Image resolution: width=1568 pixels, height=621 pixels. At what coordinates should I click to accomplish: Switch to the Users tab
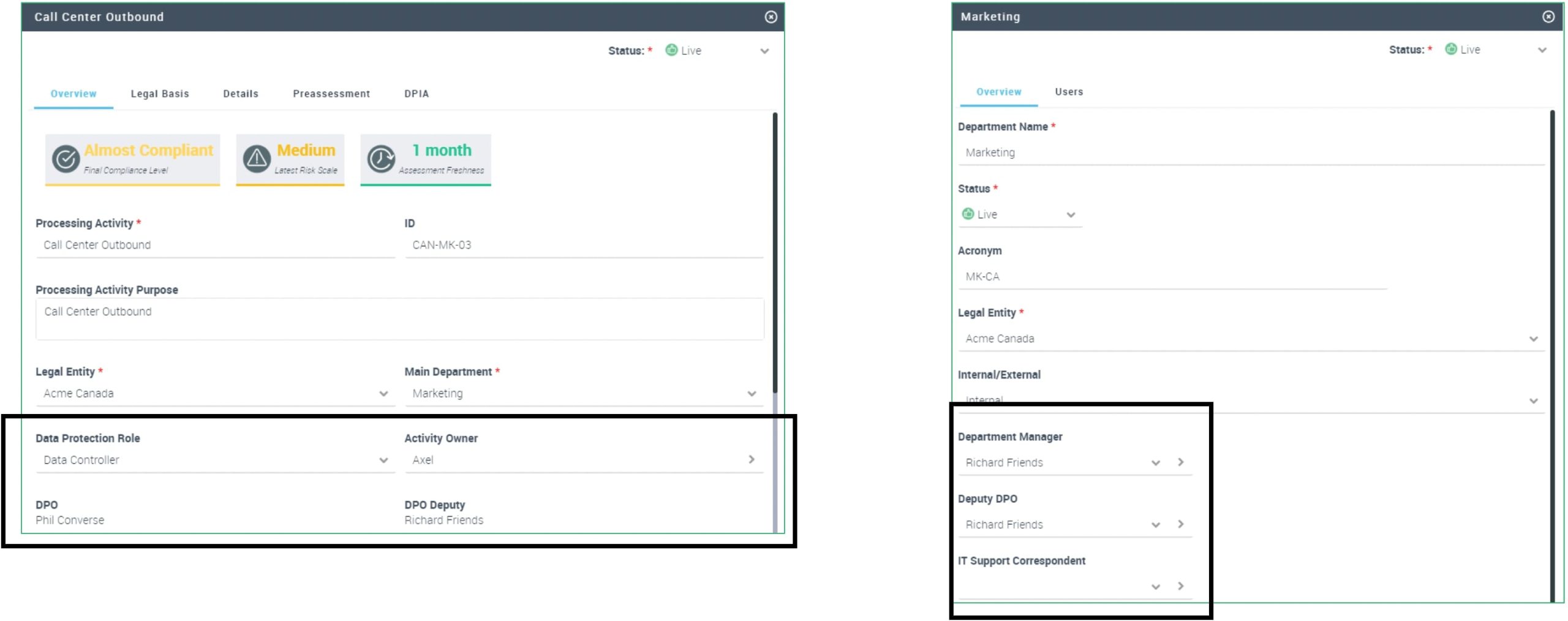click(1069, 92)
